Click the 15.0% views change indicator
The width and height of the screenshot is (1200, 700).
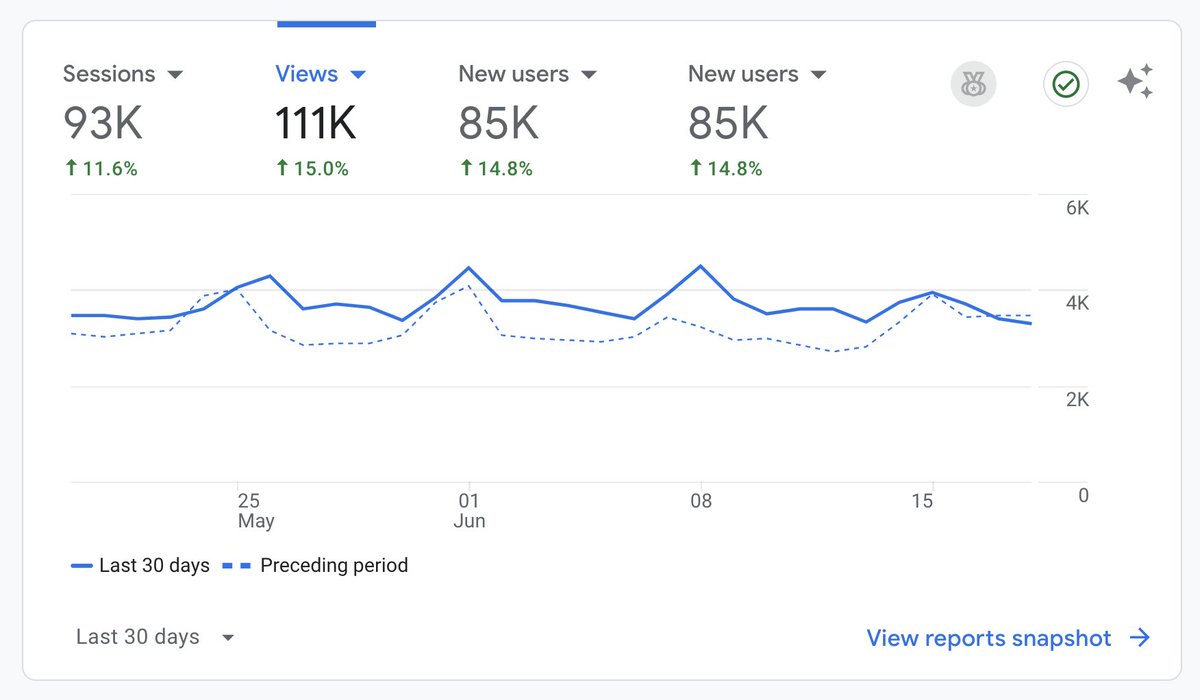click(312, 169)
